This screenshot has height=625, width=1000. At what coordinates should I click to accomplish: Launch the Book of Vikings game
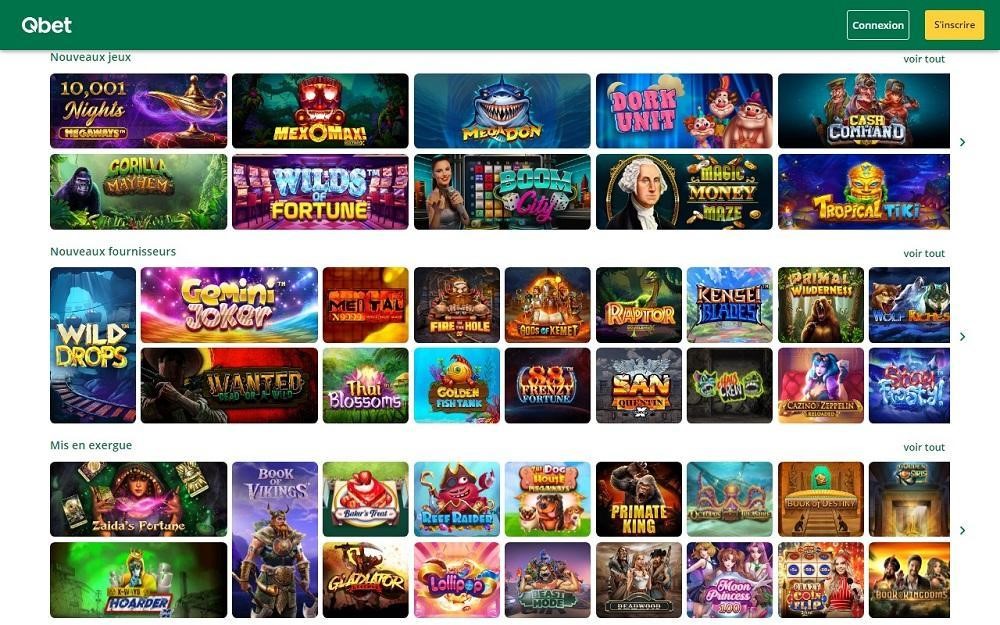click(x=275, y=540)
